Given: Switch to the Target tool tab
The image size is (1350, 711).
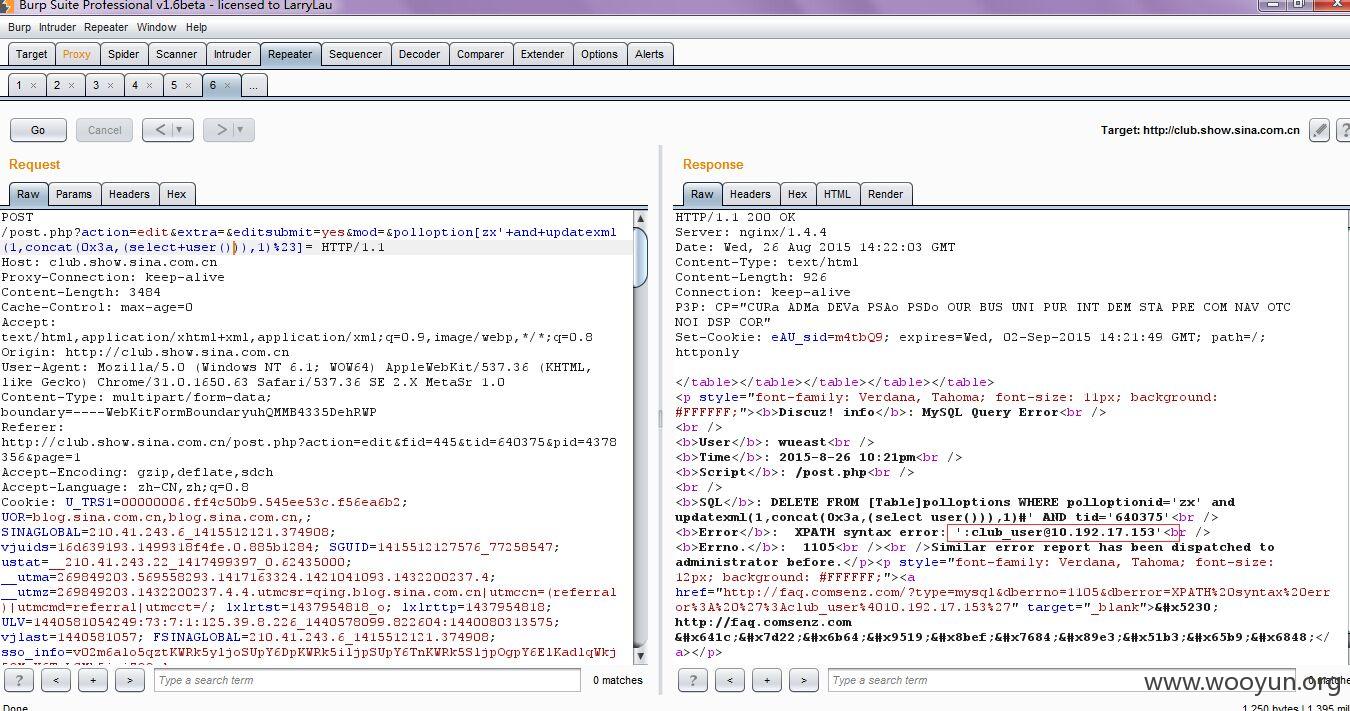Looking at the screenshot, I should point(31,54).
